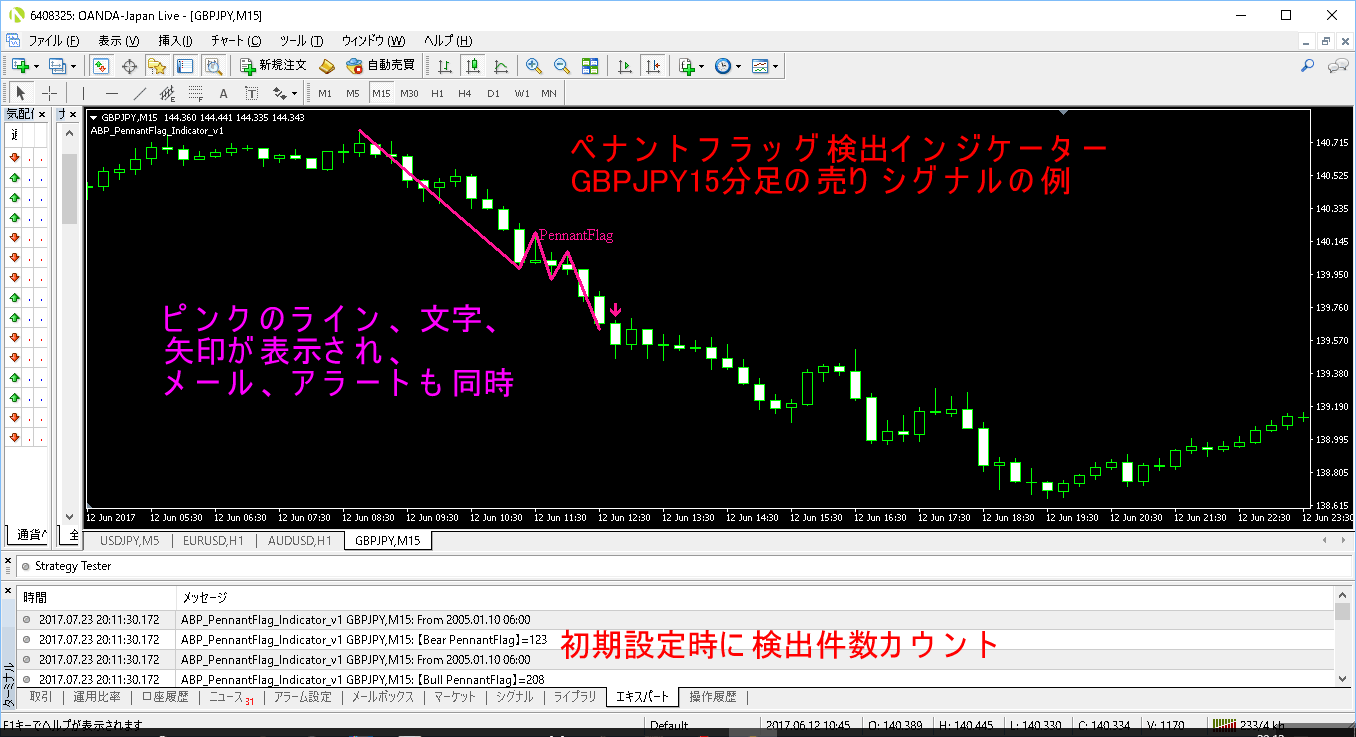The image size is (1356, 737).
Task: Open MetaEditor with the yellow book icon
Action: coord(327,66)
